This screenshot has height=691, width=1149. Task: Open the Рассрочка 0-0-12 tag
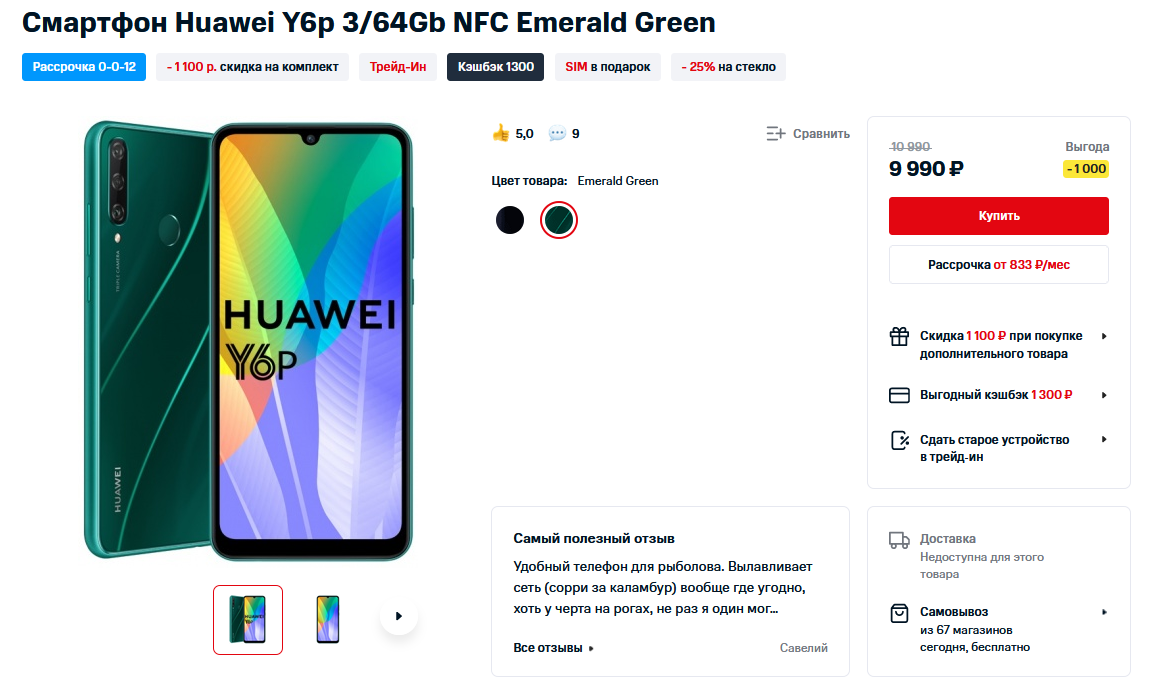coord(84,67)
